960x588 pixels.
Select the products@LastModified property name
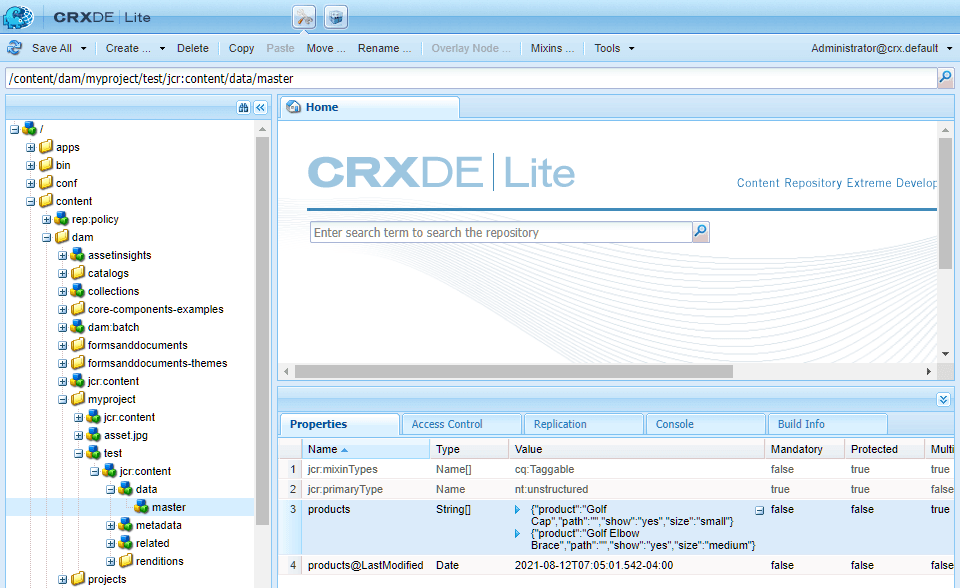[366, 565]
